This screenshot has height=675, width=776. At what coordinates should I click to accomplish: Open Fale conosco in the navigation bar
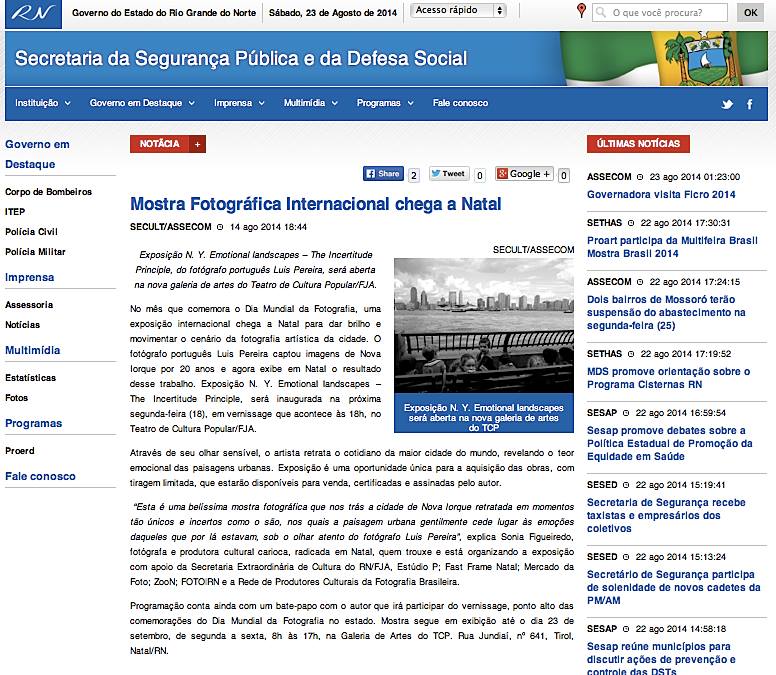point(460,103)
